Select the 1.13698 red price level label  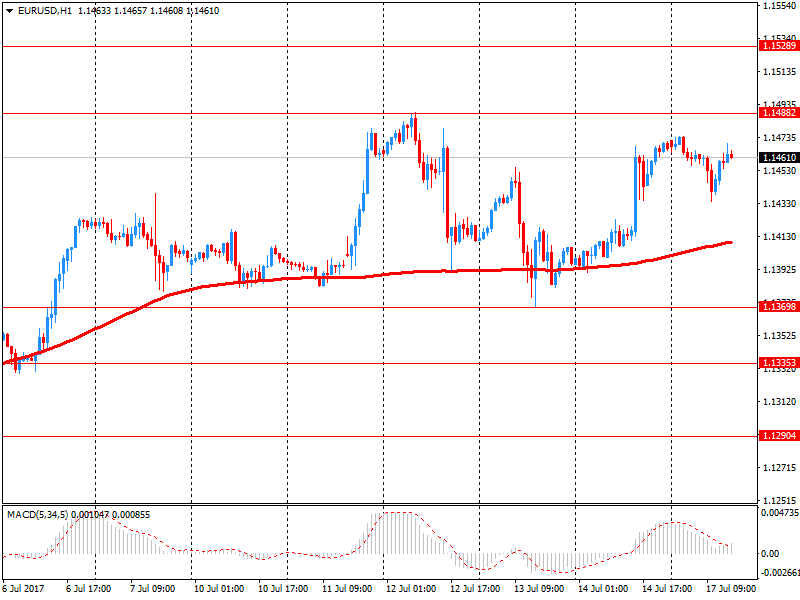(779, 307)
